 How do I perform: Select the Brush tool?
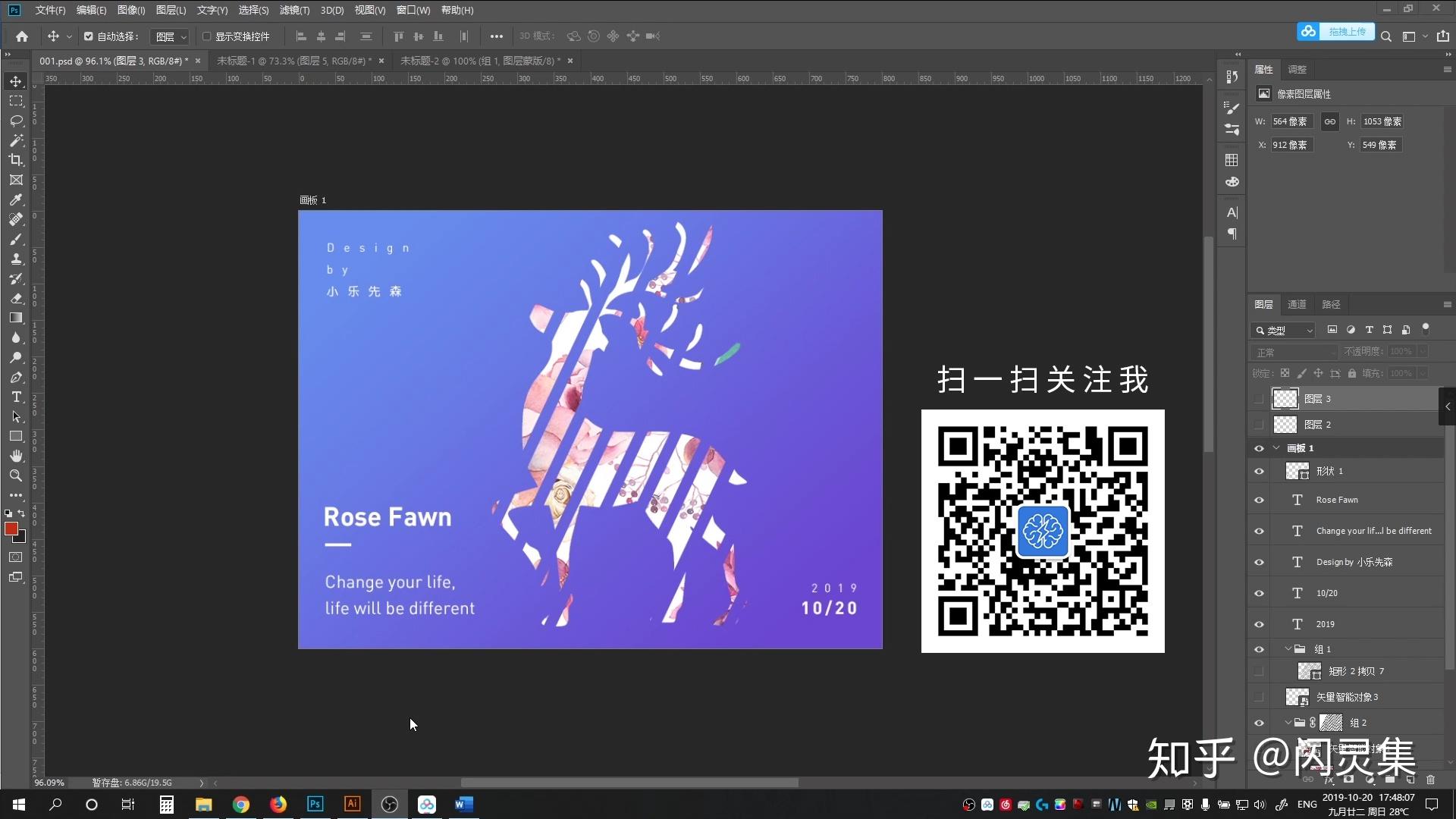pyautogui.click(x=16, y=239)
